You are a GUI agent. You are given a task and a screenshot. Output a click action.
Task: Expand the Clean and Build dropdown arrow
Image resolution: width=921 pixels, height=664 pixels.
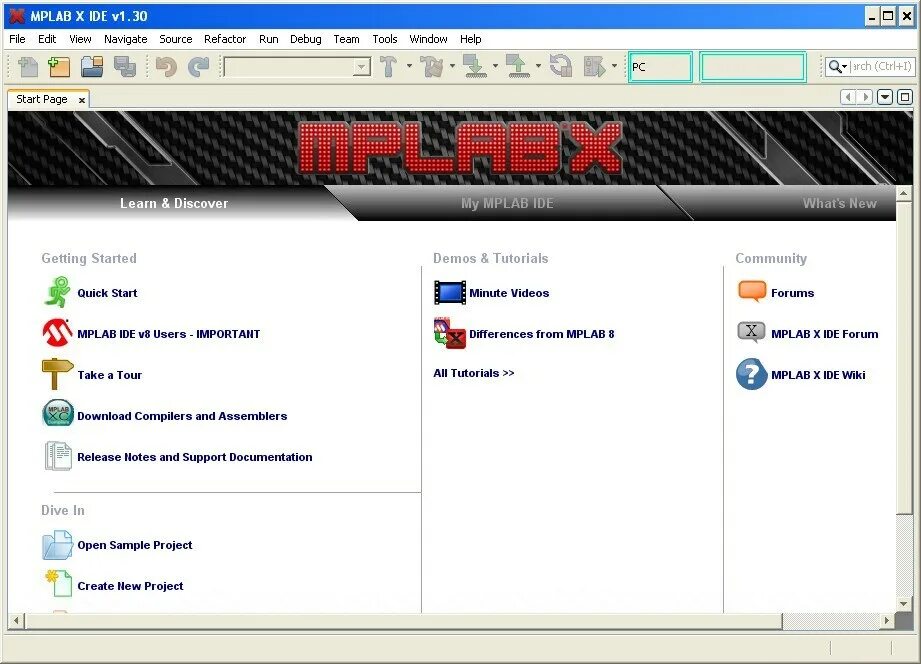452,66
